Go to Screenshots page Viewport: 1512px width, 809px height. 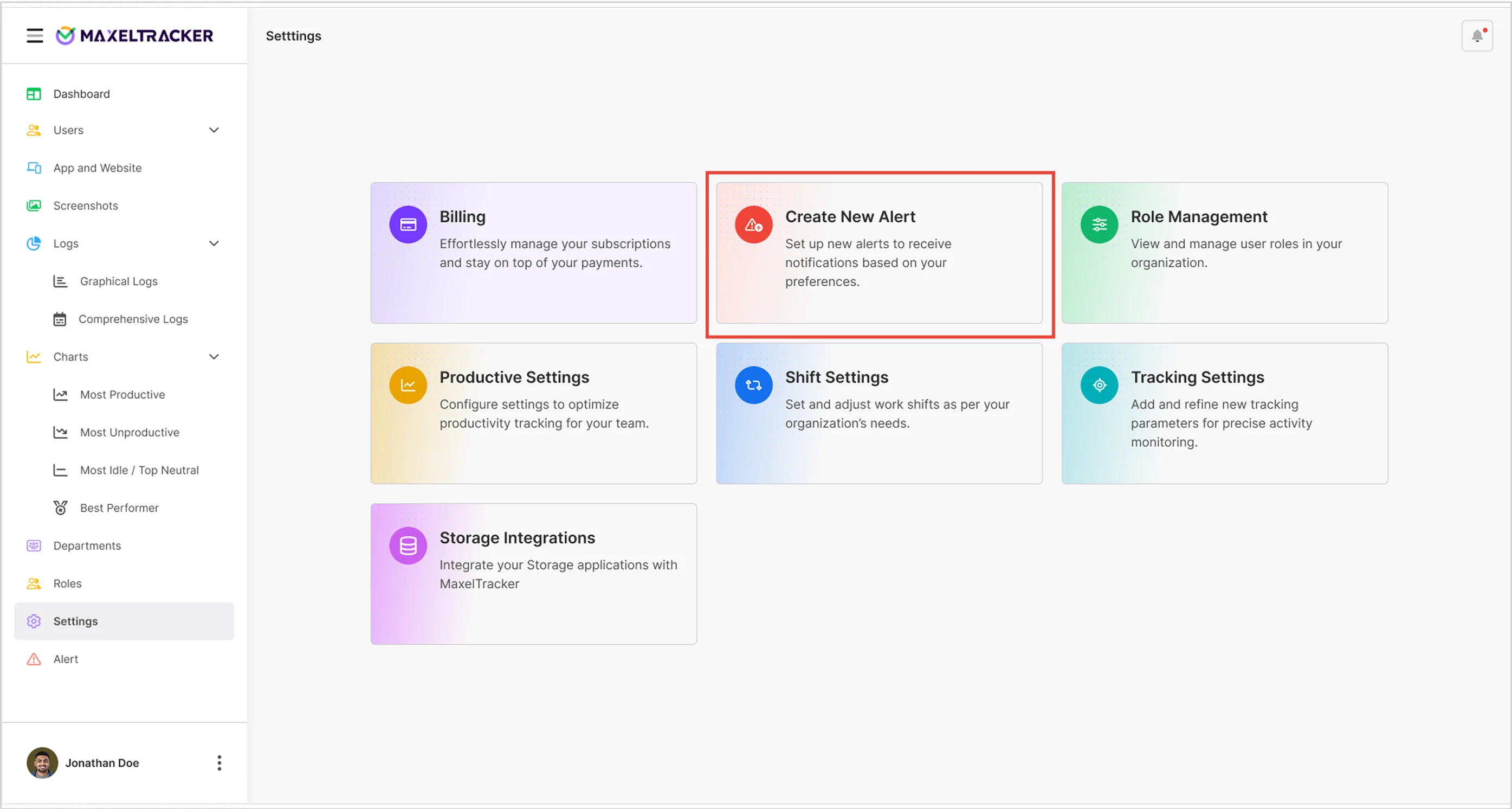pos(125,206)
